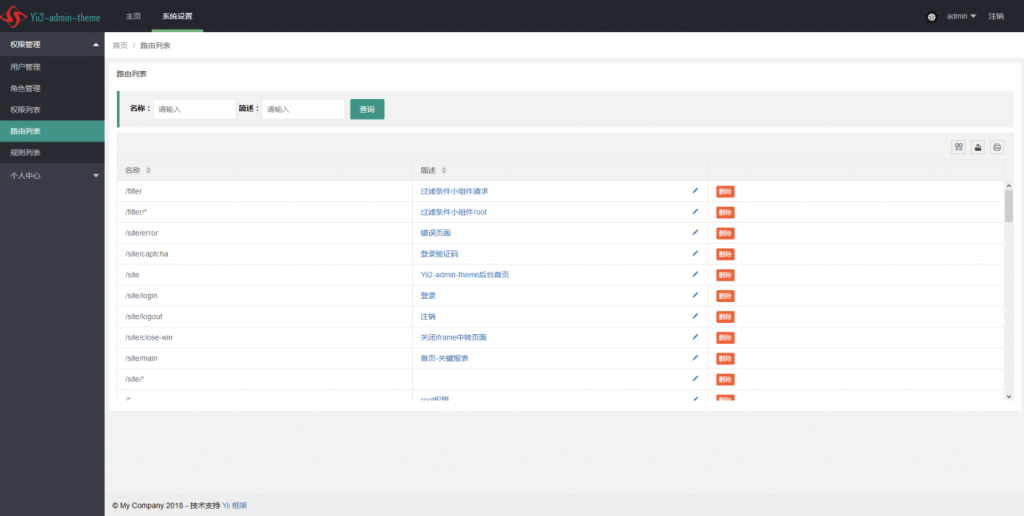Click the table vertical scrollbar thumb

pos(1009,206)
